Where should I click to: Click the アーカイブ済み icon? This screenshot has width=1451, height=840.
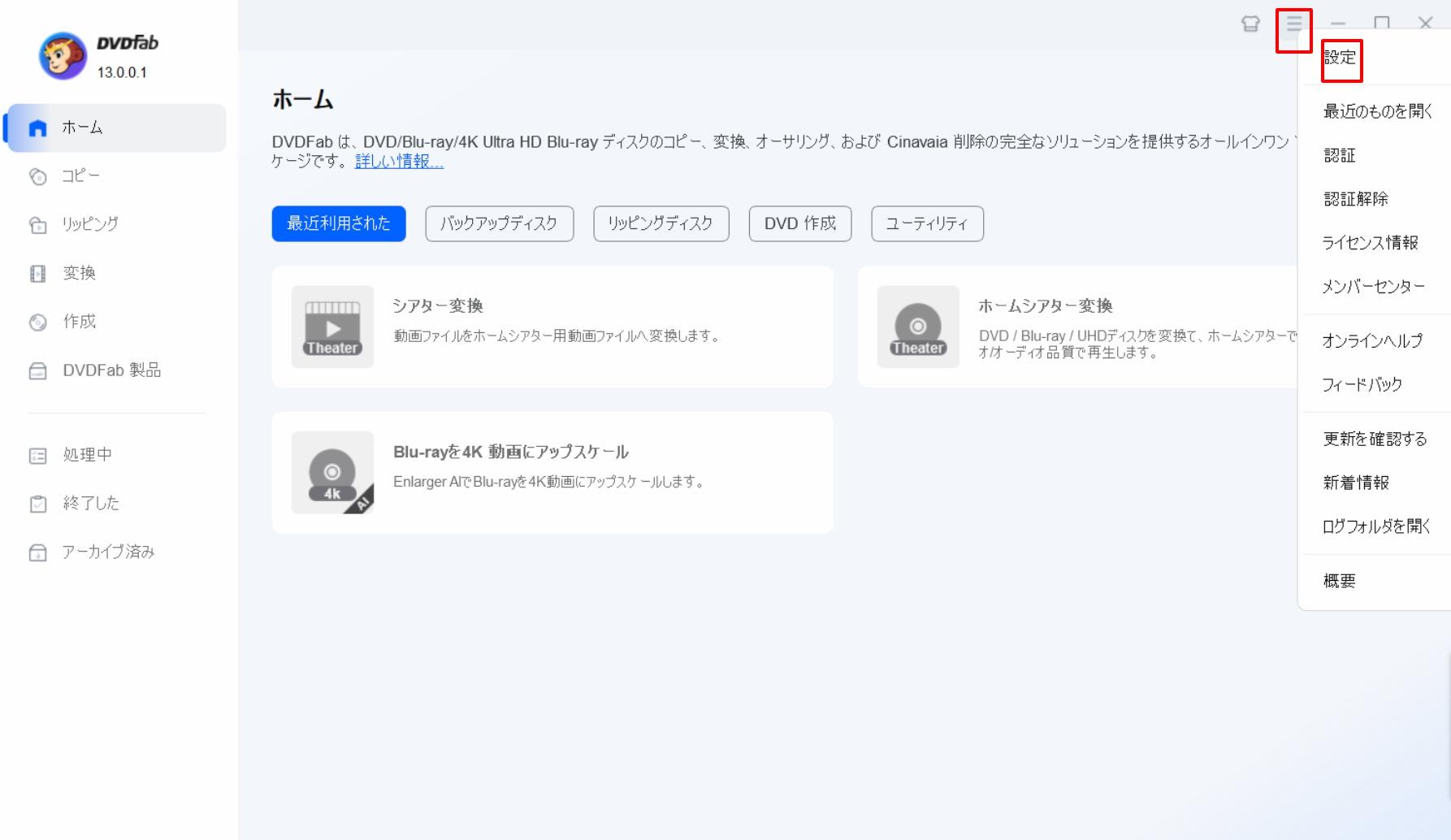(37, 553)
